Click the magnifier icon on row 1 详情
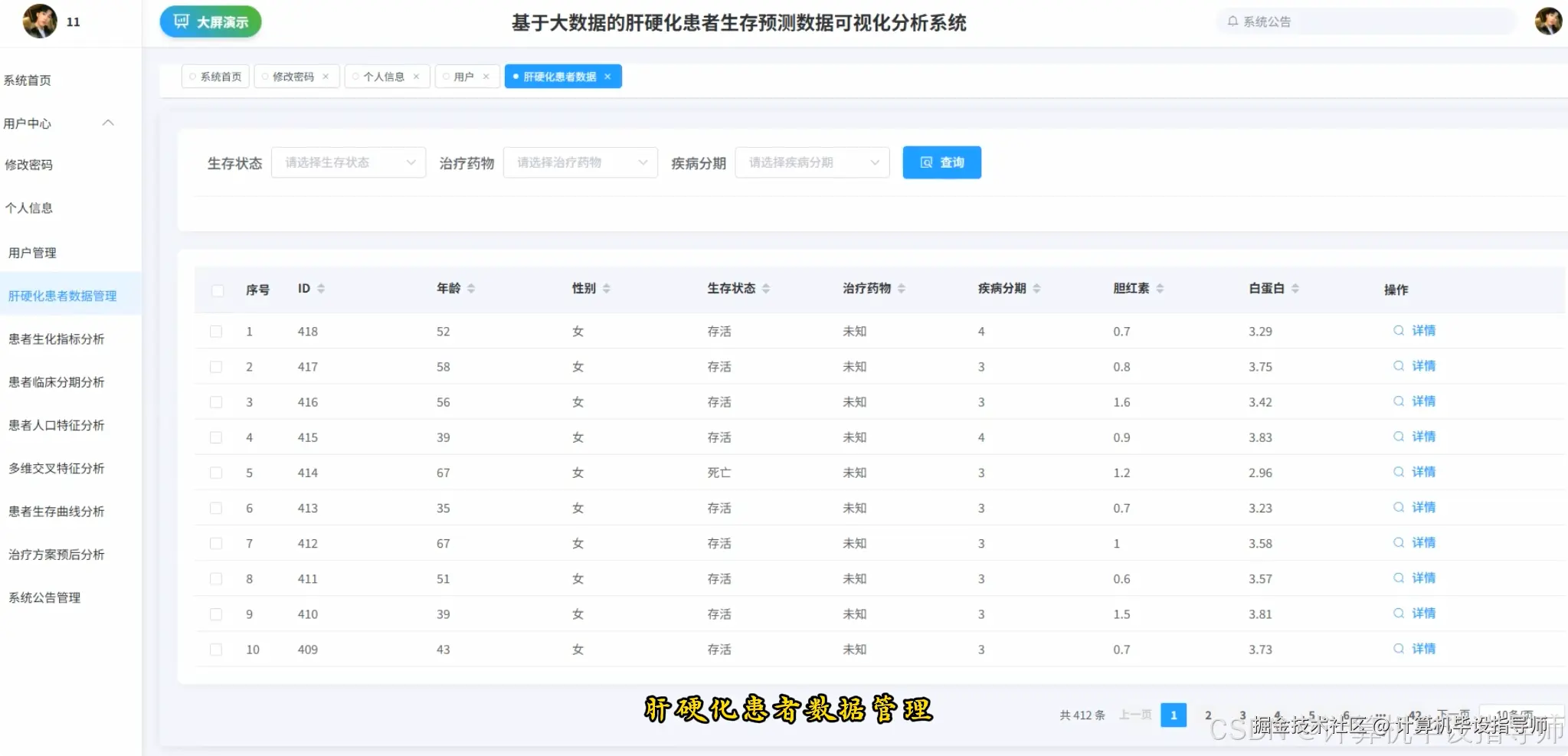 click(x=1399, y=330)
